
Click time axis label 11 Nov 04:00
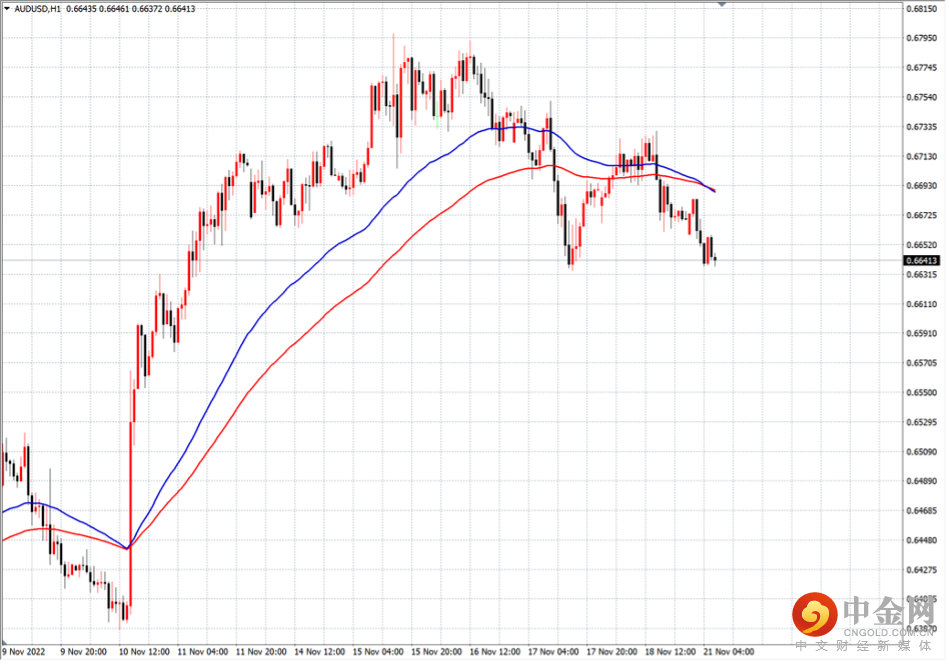click(x=203, y=652)
